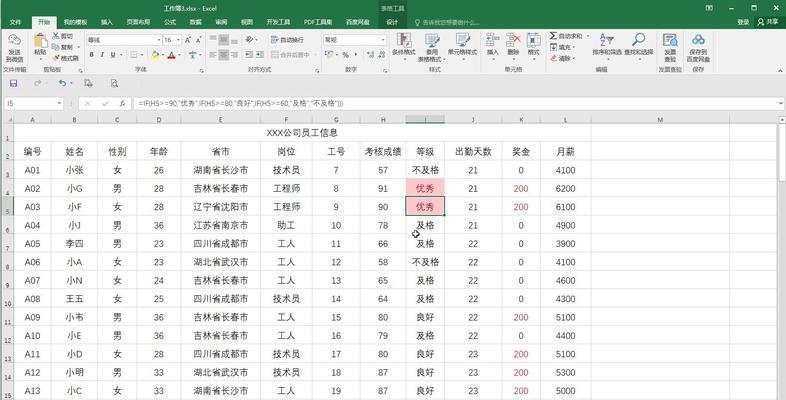The height and width of the screenshot is (400, 786).
Task: Open the font name dropdown
Action: pos(159,40)
